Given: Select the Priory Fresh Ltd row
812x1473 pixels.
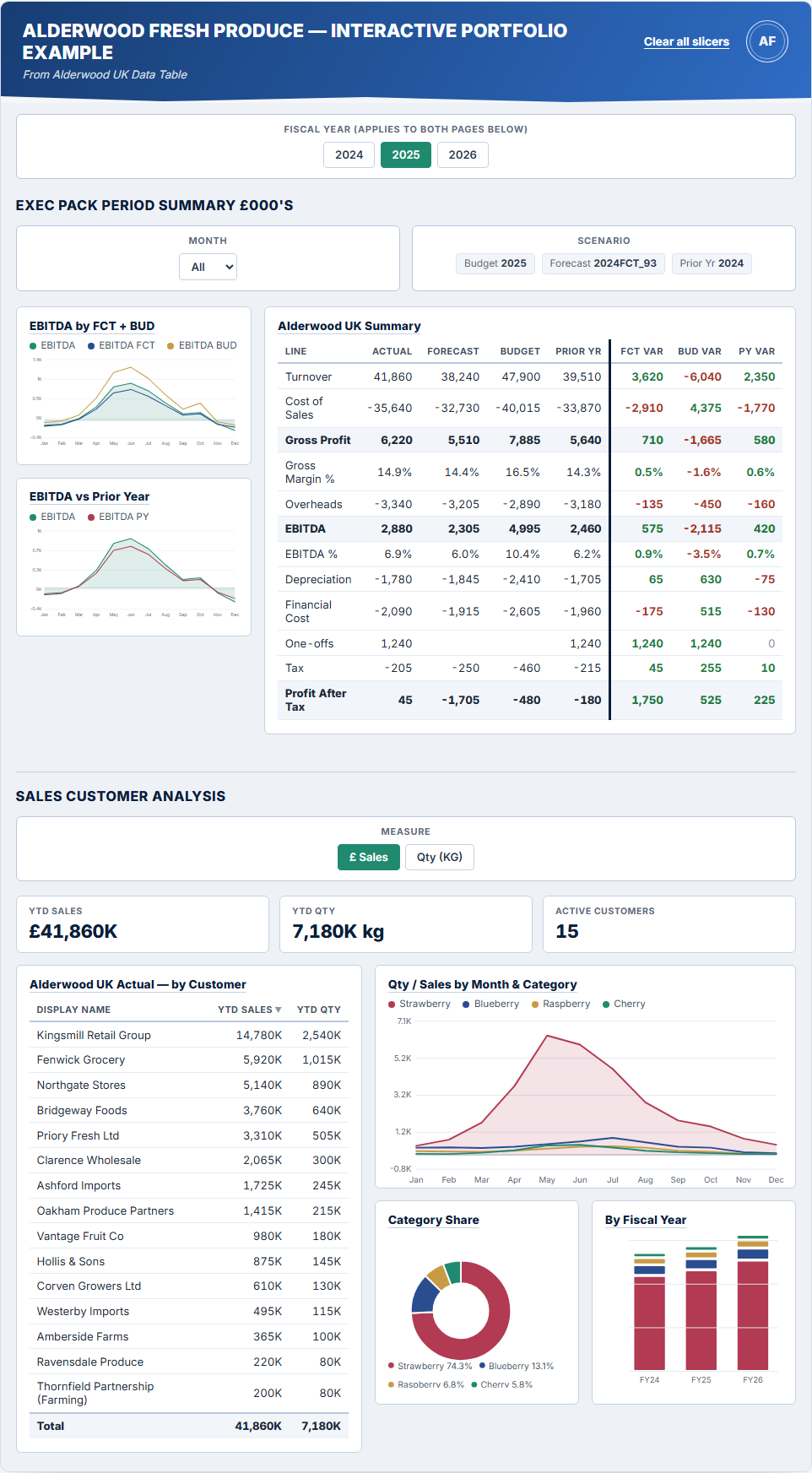Looking at the screenshot, I should 189,1135.
